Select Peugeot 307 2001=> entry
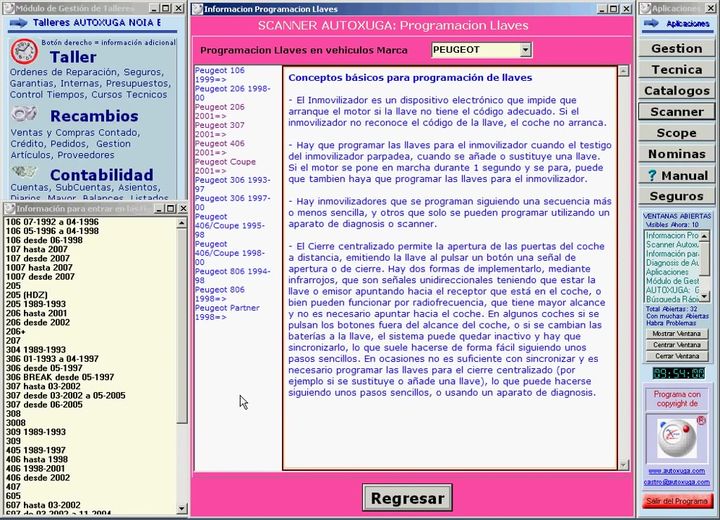720x520 pixels. click(x=219, y=130)
